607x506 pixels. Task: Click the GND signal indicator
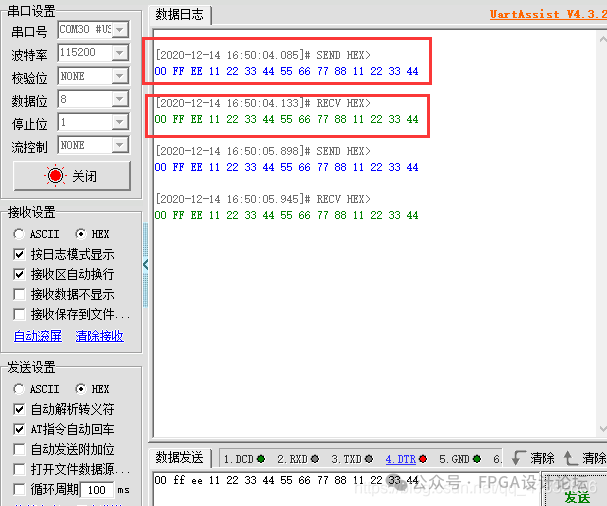(x=459, y=459)
